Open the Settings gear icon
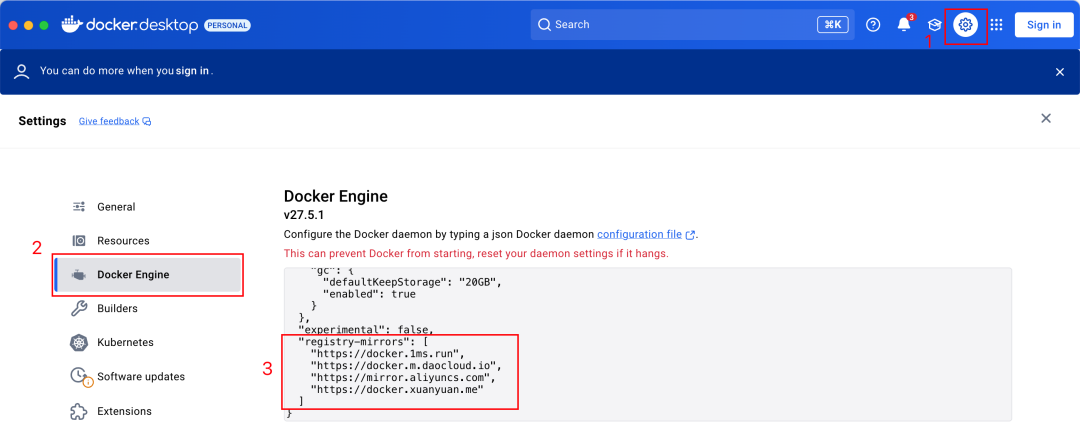This screenshot has width=1080, height=448. pyautogui.click(x=966, y=25)
